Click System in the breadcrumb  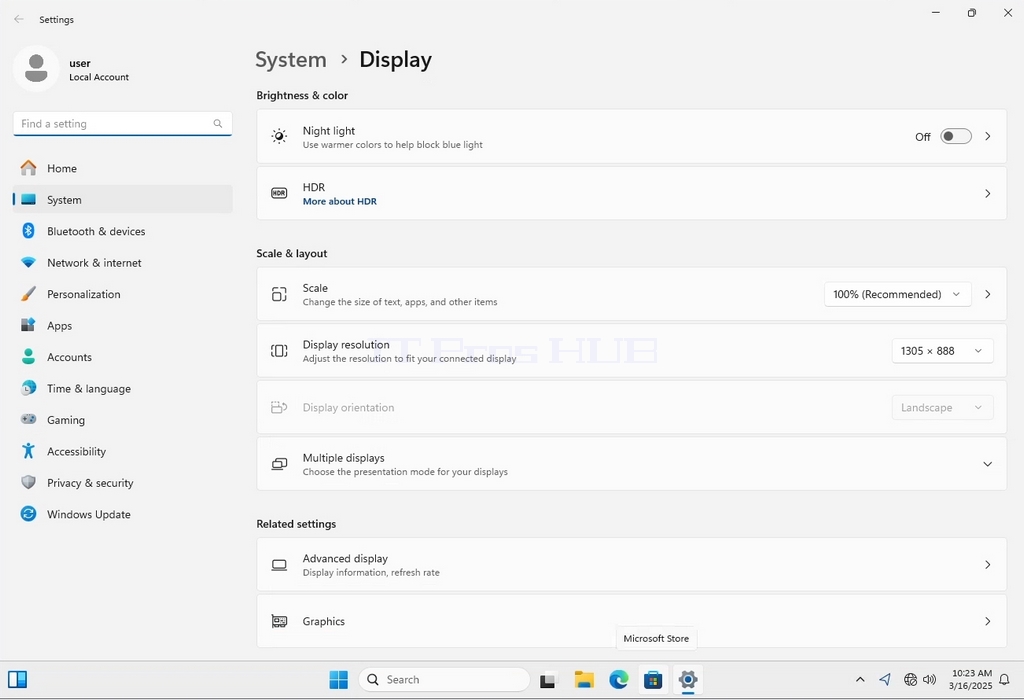pyautogui.click(x=291, y=59)
